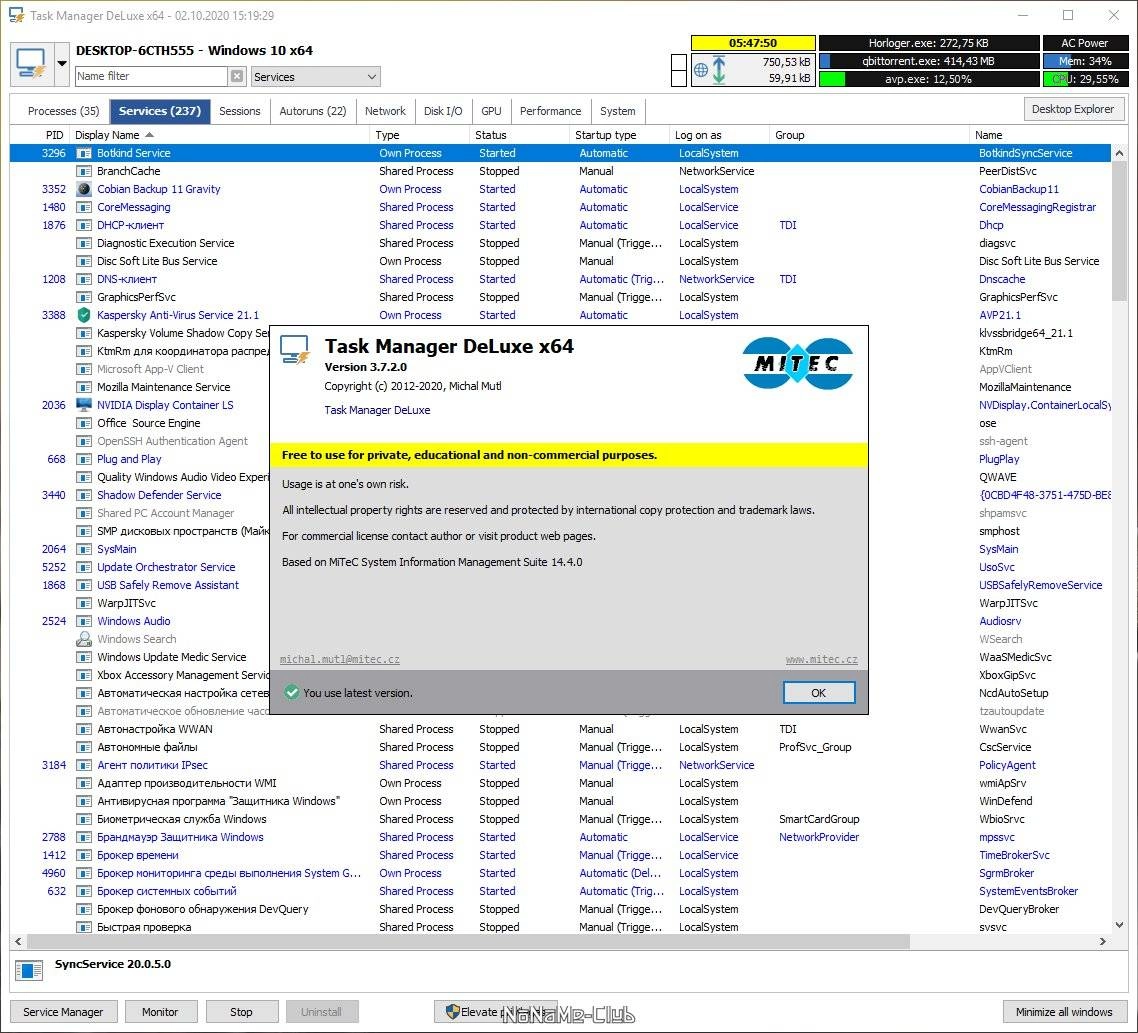Click the NVIDIA Display Container LS monitor icon
The width and height of the screenshot is (1138, 1033).
(84, 405)
